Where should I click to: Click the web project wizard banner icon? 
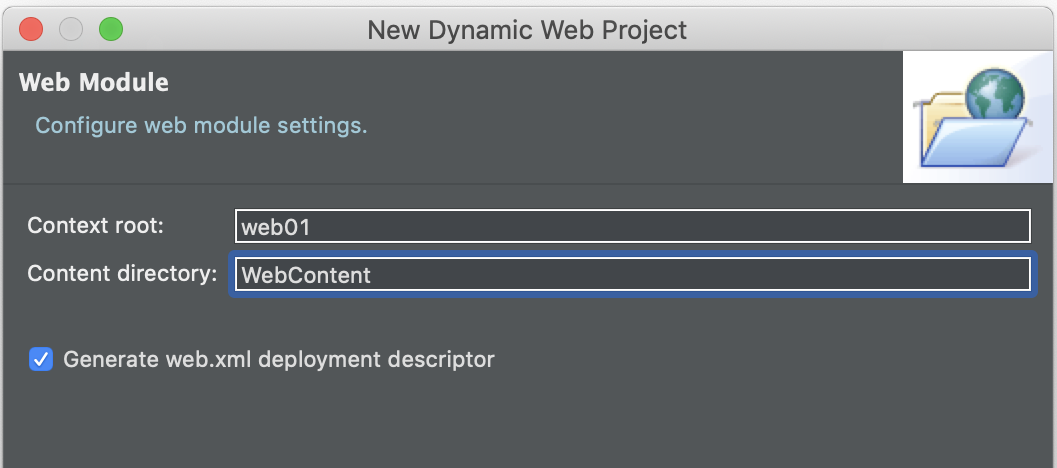(x=977, y=117)
